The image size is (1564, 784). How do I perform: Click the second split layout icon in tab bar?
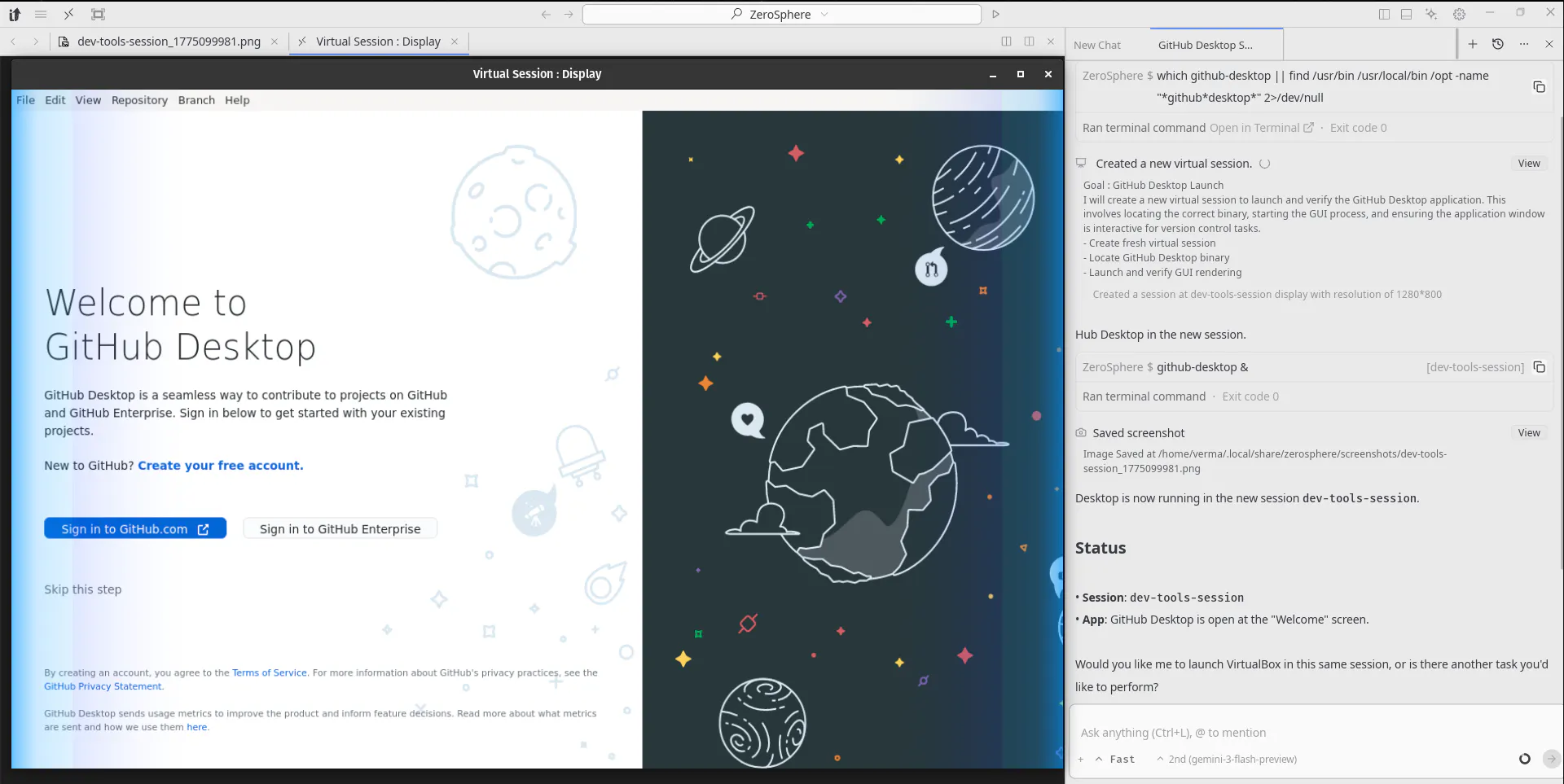point(1029,42)
